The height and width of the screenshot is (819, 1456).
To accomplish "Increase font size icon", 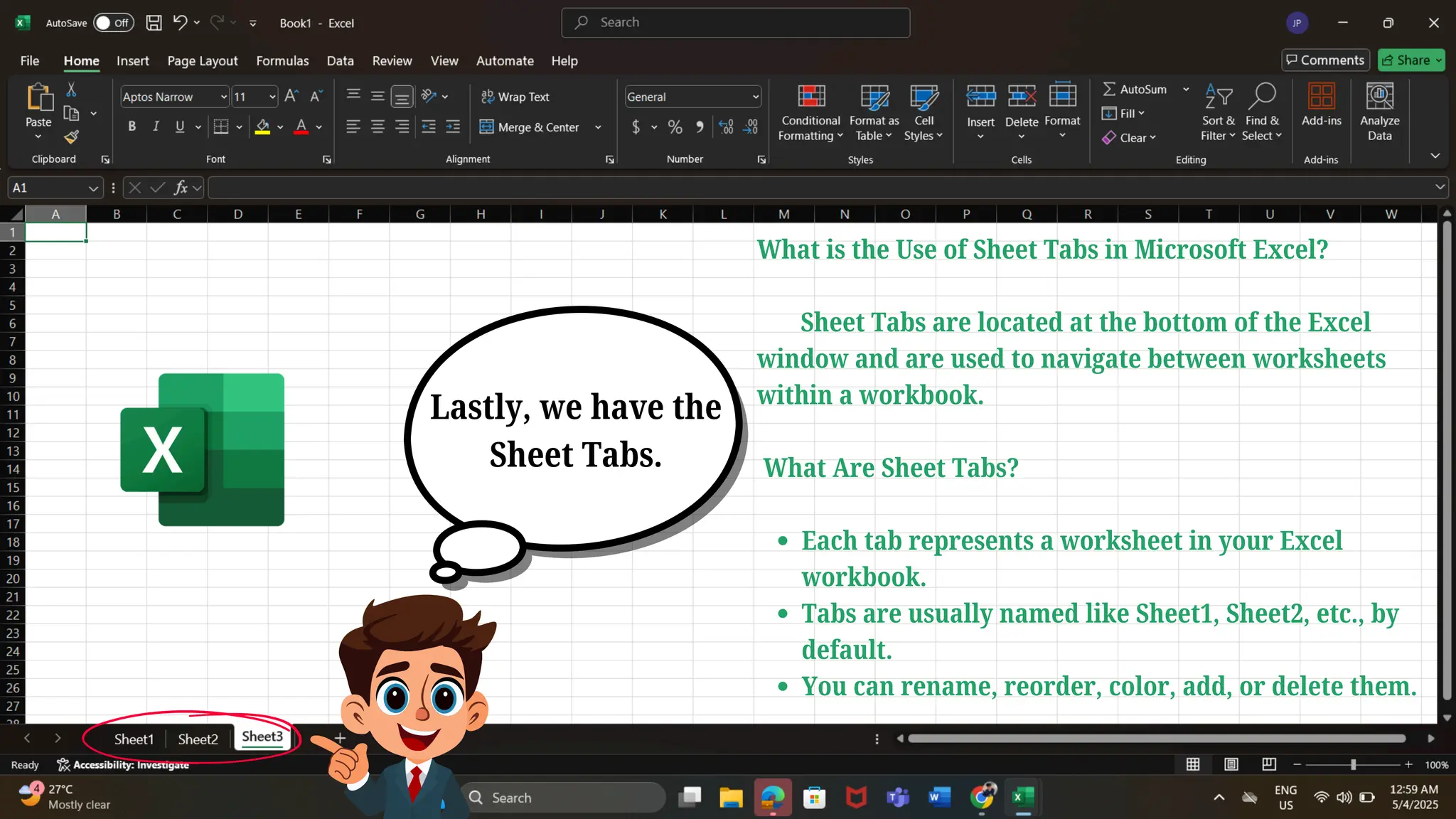I will coord(291,96).
